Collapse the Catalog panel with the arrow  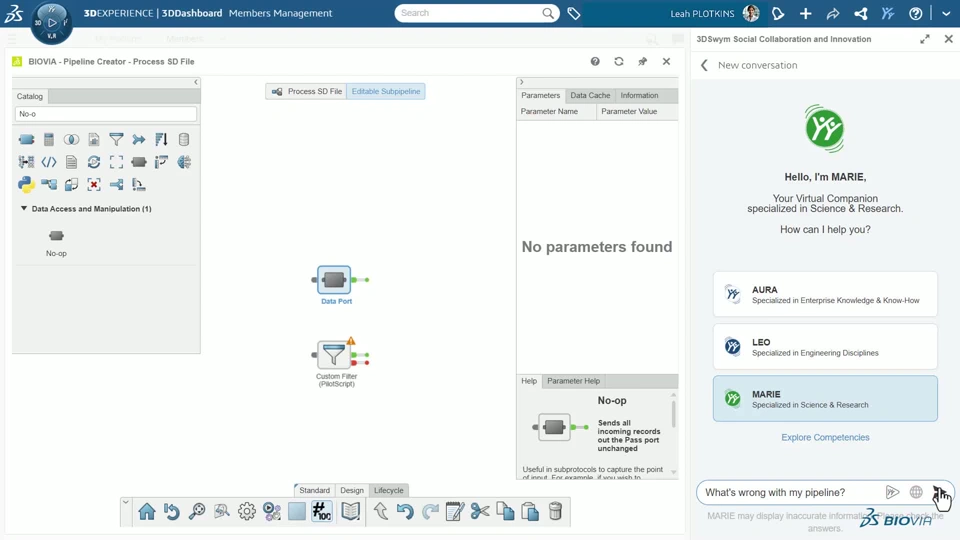(x=196, y=82)
